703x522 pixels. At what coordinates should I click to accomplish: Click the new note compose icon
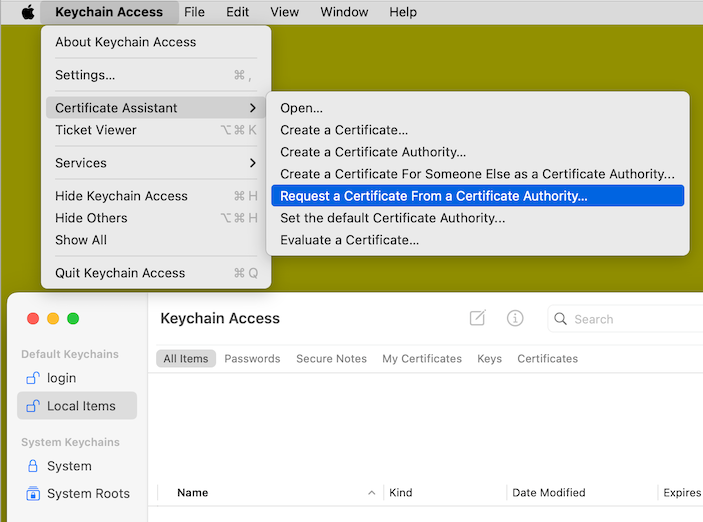coord(477,318)
